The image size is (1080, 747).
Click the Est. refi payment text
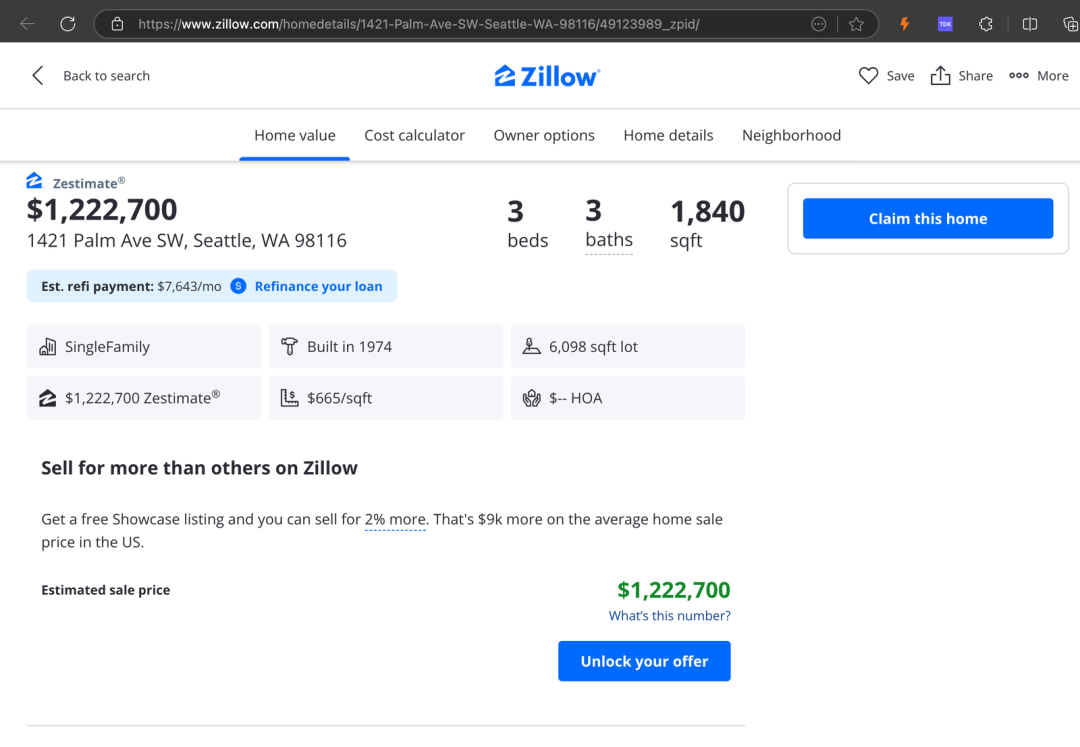131,286
